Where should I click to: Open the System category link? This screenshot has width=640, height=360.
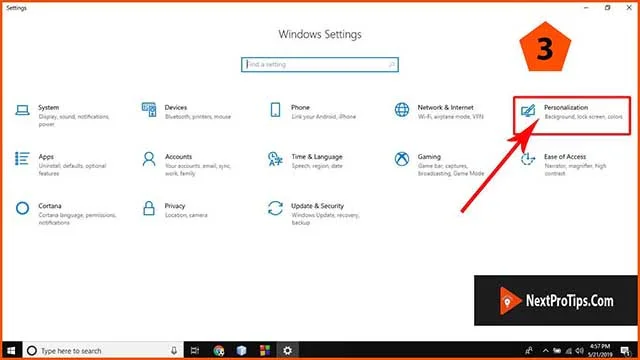(49, 107)
